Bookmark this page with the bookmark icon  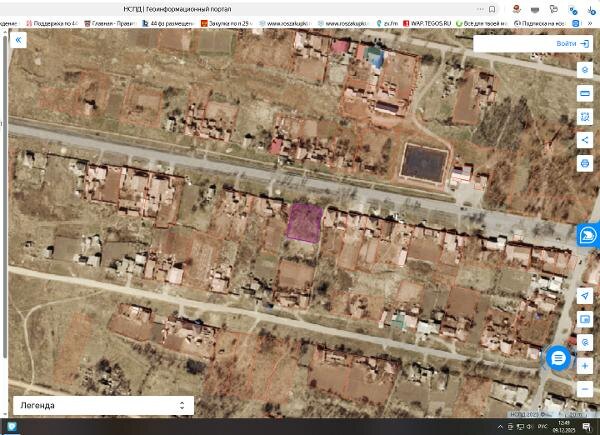tap(492, 9)
